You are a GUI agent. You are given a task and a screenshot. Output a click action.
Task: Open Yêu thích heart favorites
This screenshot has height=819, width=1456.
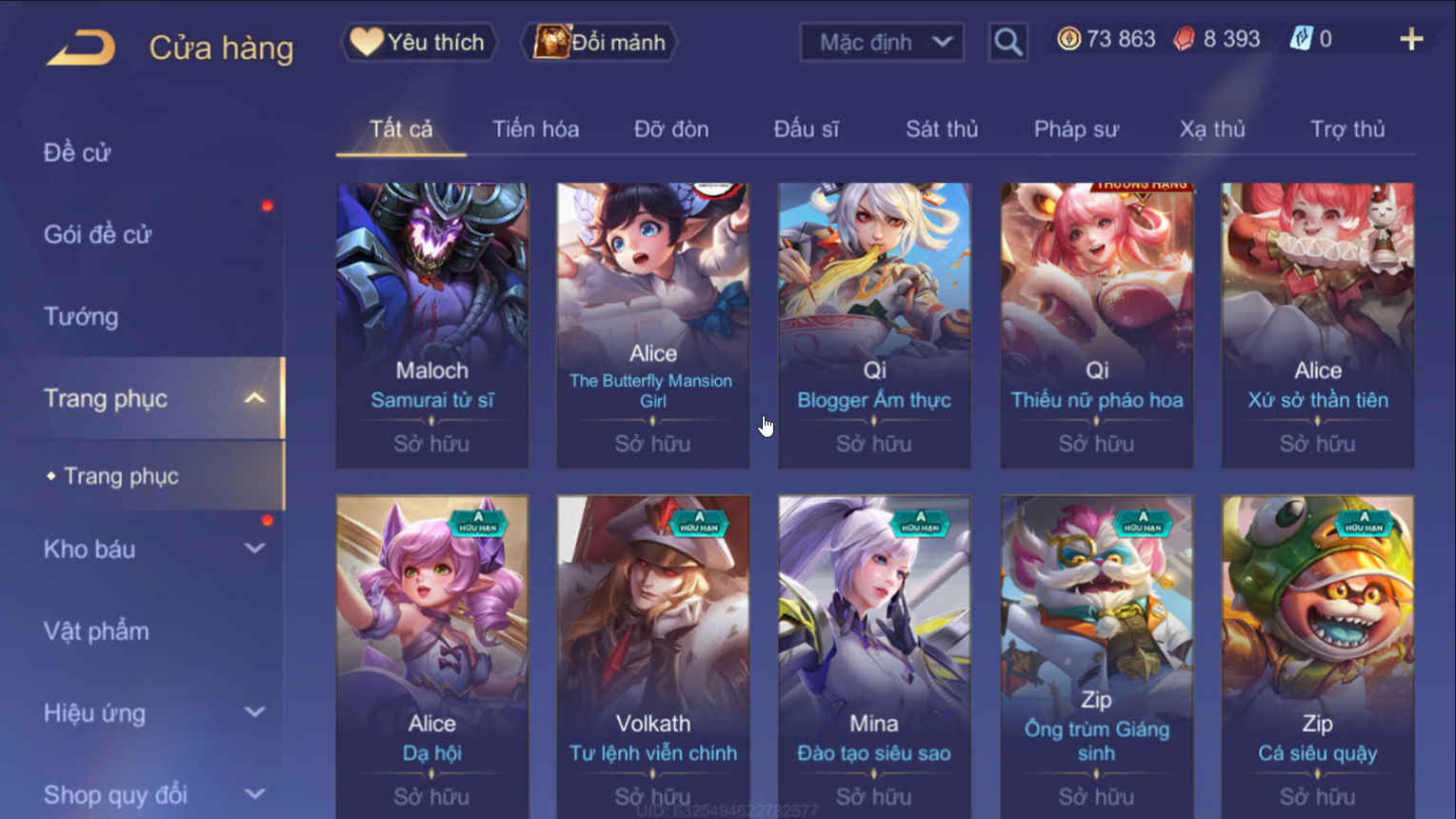(419, 42)
